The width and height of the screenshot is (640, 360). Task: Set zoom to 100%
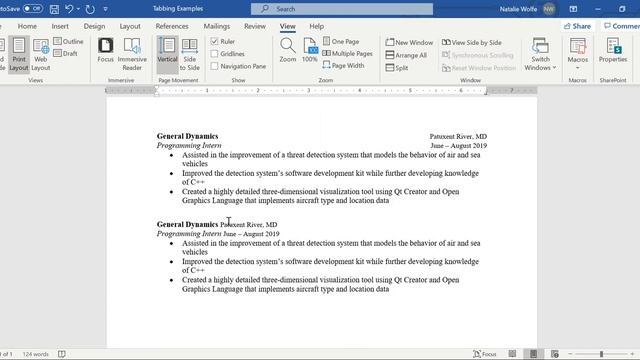[x=310, y=50]
